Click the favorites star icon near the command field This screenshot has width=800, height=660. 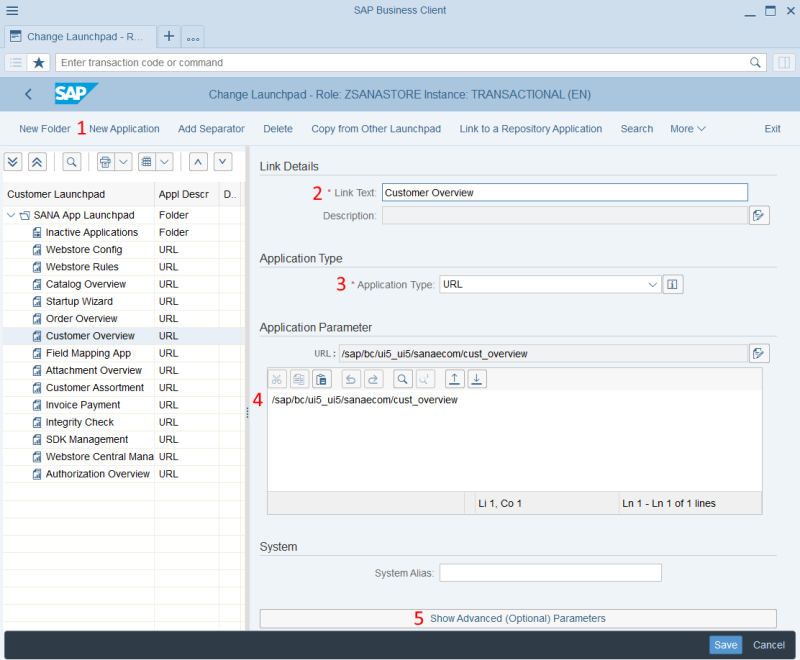coord(39,62)
